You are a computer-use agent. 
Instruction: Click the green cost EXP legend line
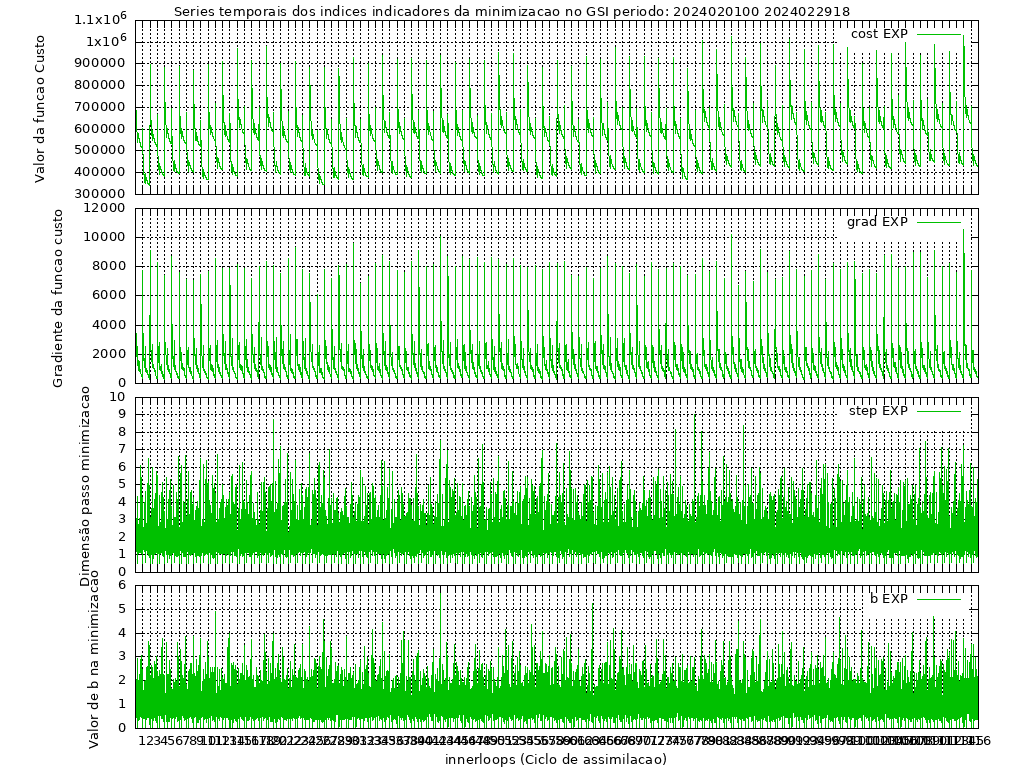point(938,34)
